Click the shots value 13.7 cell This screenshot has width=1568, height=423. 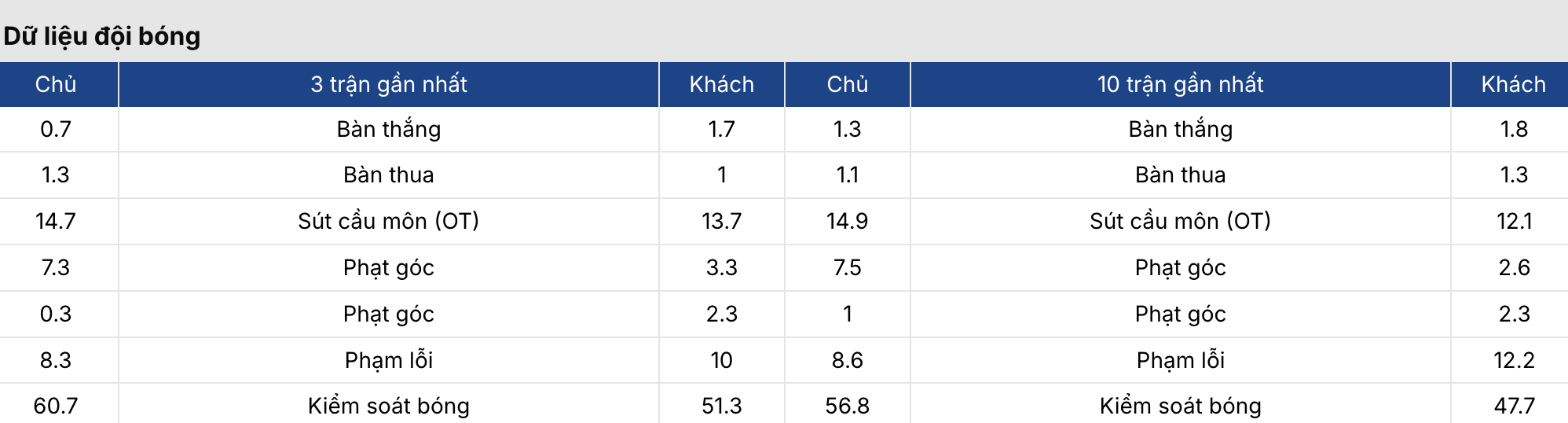tap(721, 221)
